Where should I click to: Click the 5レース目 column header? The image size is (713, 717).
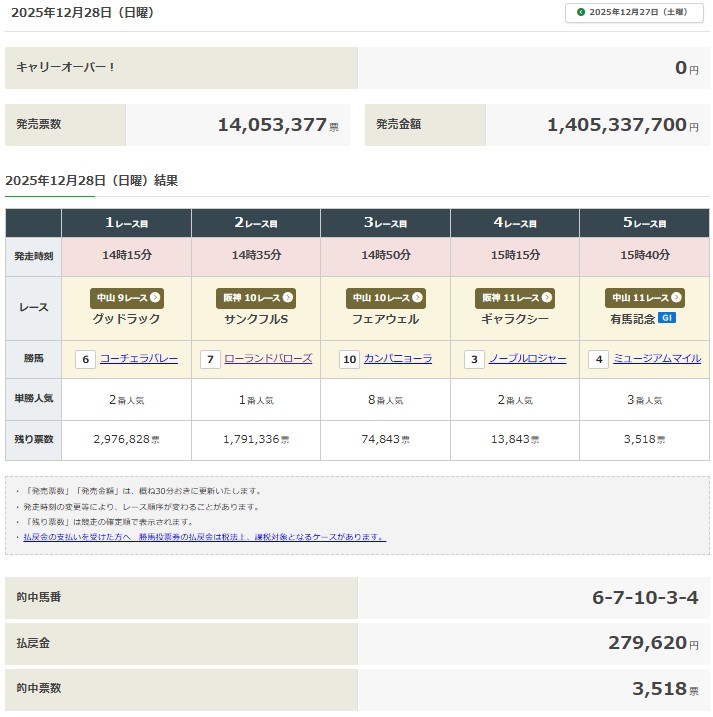(644, 223)
